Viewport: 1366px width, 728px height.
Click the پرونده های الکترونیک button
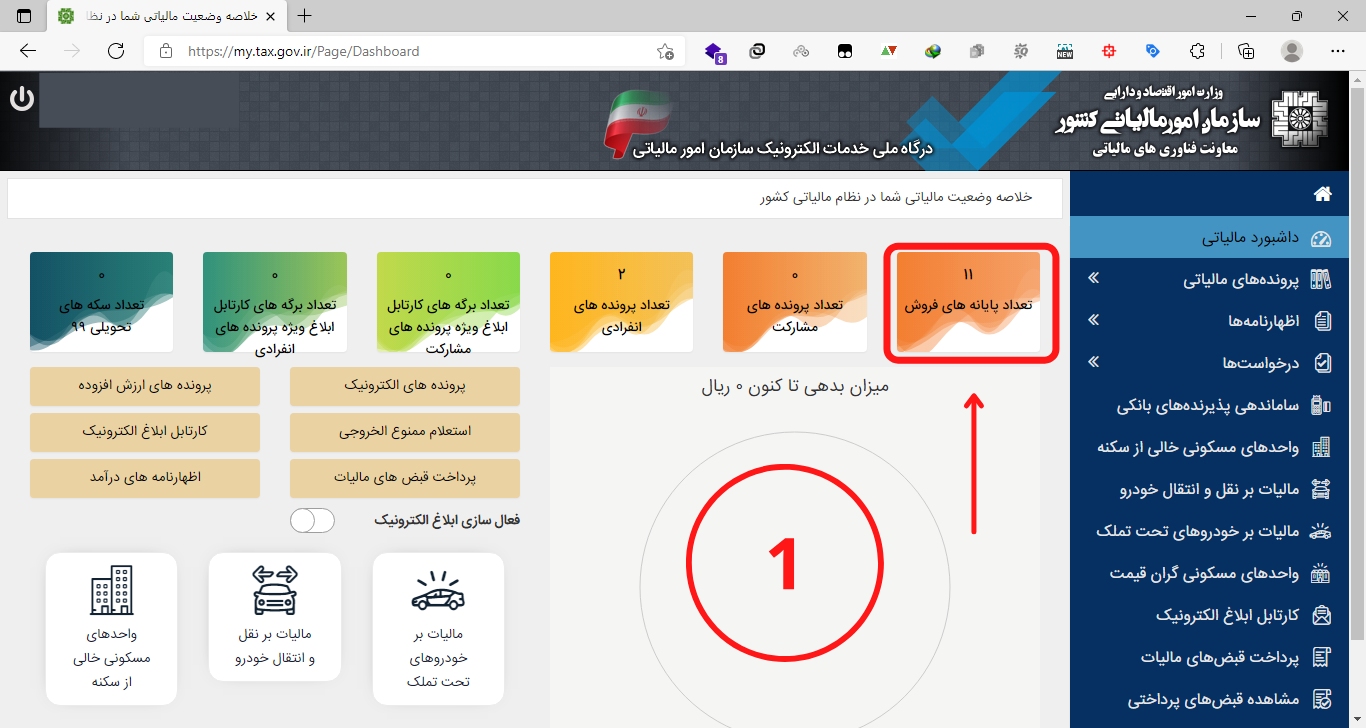point(405,386)
